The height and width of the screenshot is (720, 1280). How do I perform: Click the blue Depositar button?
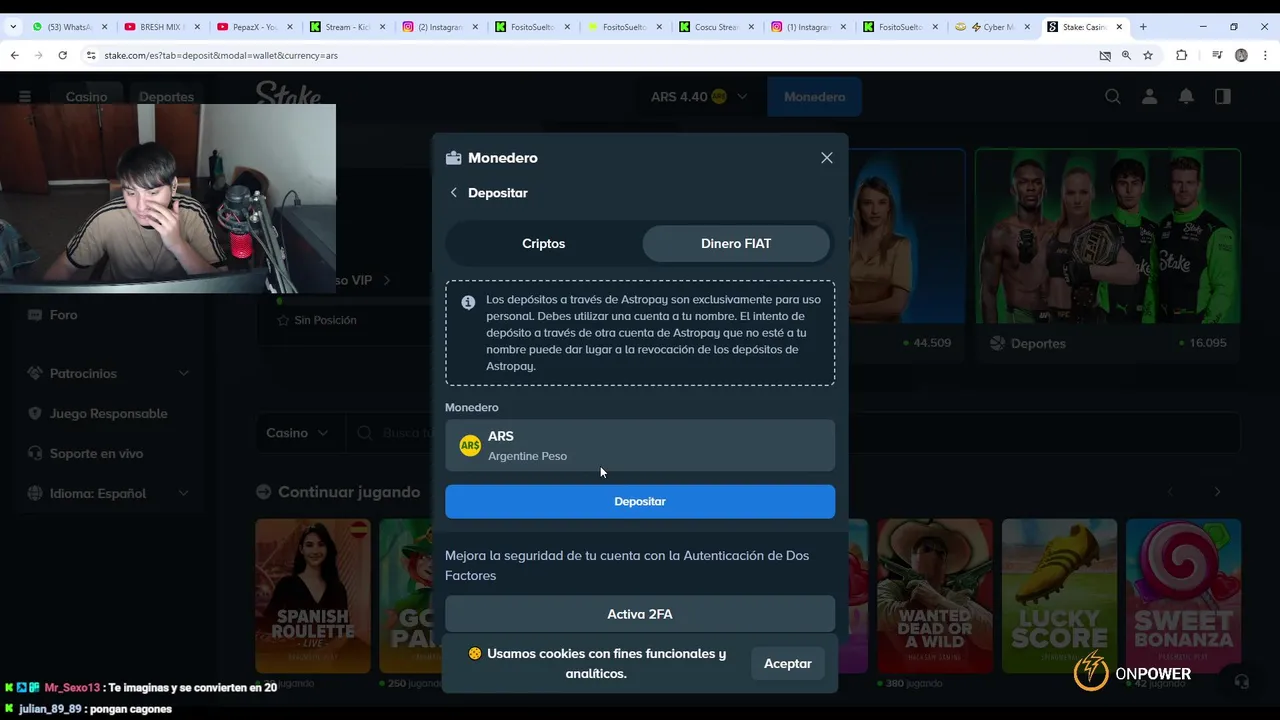[x=640, y=502]
